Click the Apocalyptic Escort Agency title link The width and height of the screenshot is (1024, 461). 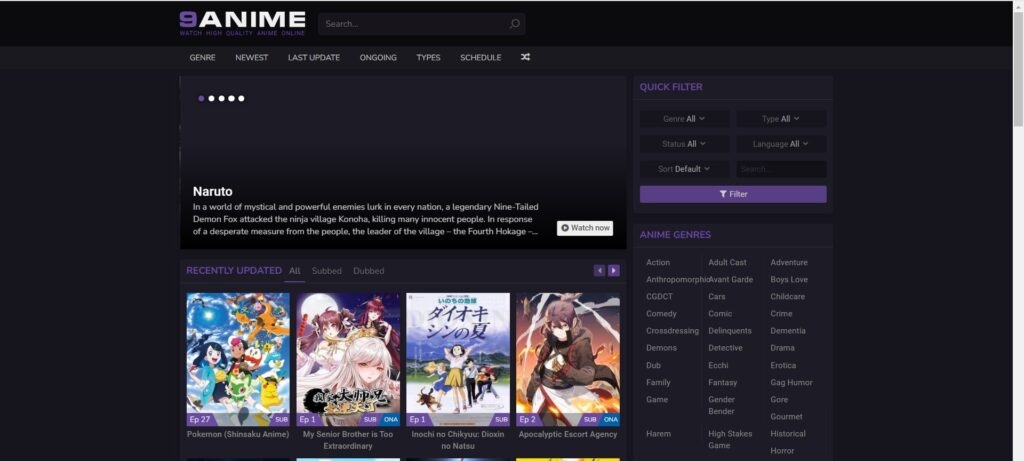click(568, 434)
